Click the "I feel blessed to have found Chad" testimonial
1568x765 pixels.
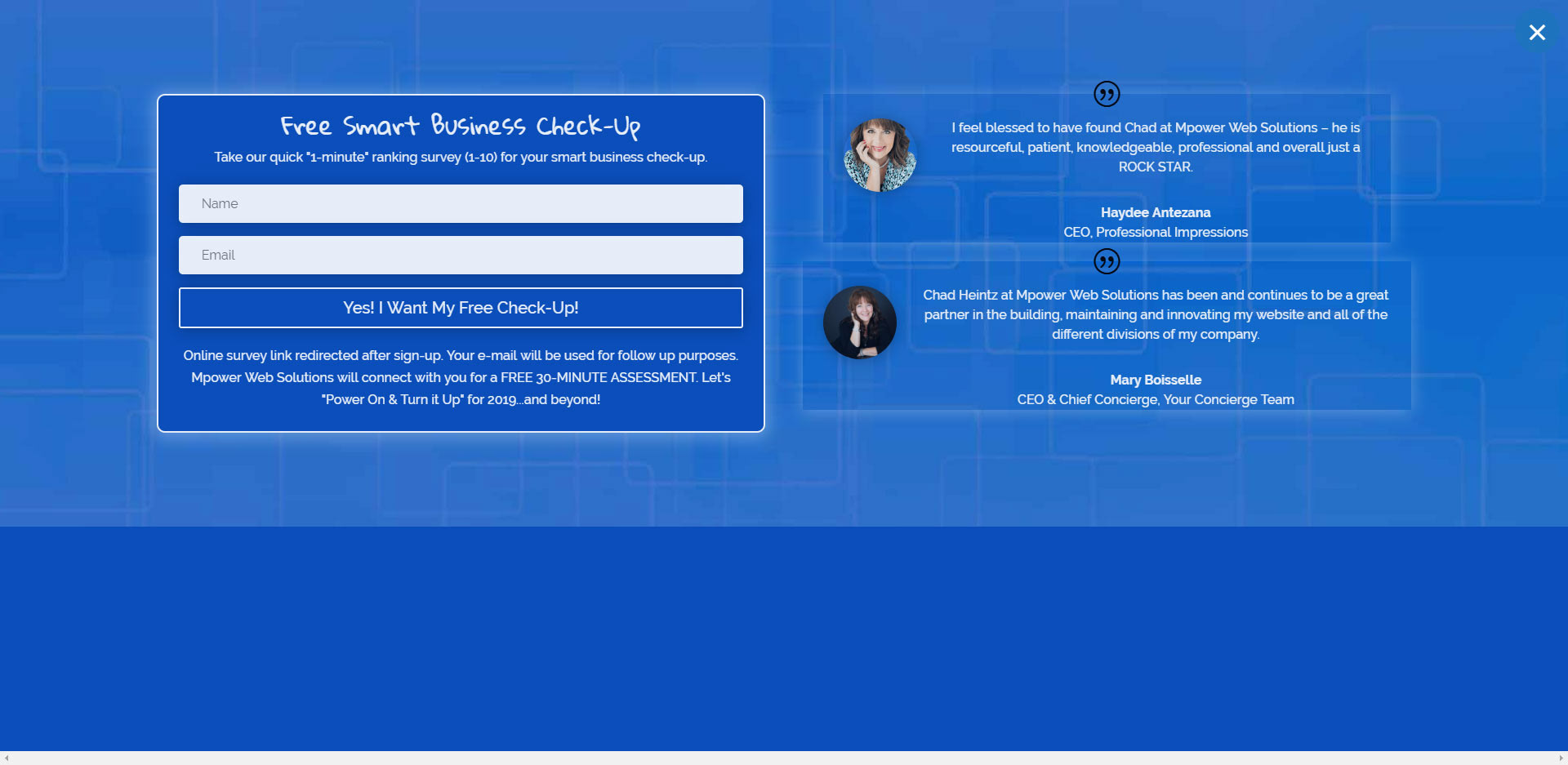coord(1156,147)
